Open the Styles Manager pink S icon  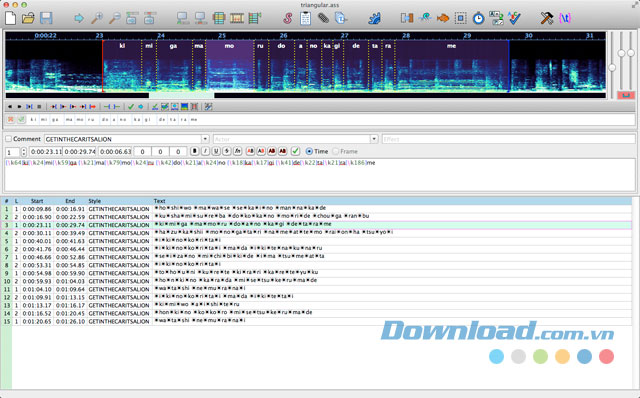click(x=288, y=18)
